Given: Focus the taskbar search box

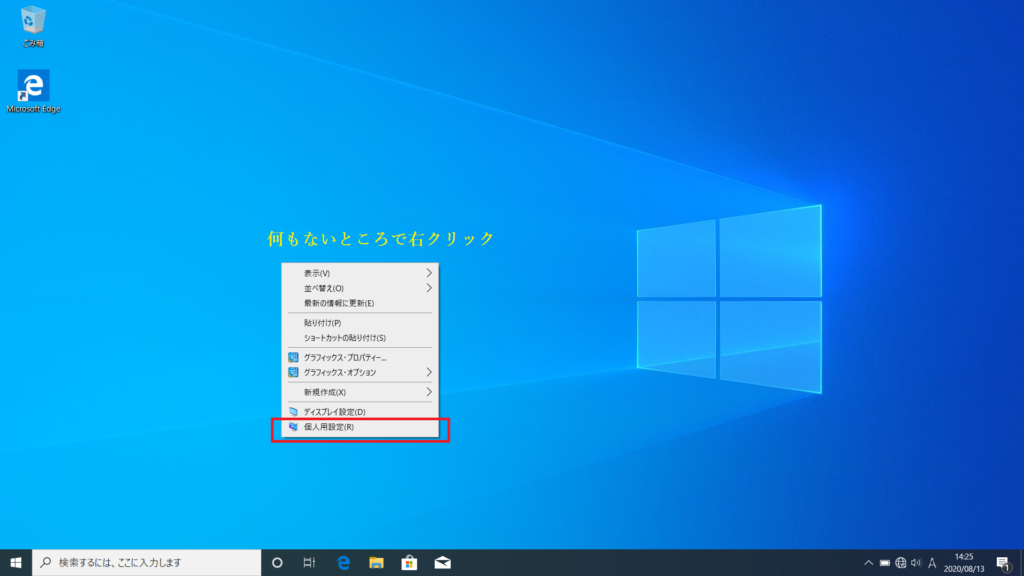Looking at the screenshot, I should coord(147,562).
